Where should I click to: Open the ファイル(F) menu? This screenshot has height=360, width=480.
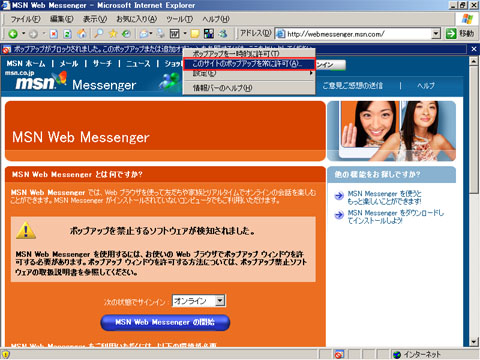click(x=26, y=19)
